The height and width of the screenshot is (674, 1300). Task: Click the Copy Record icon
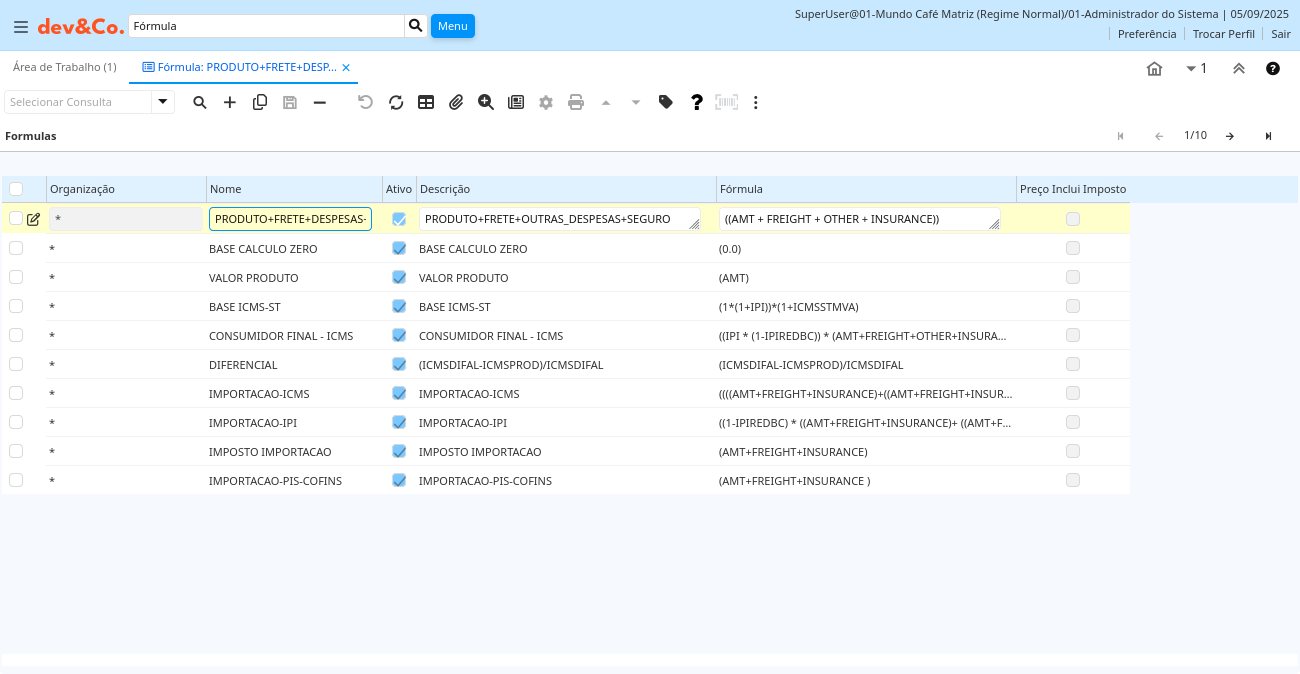click(260, 102)
